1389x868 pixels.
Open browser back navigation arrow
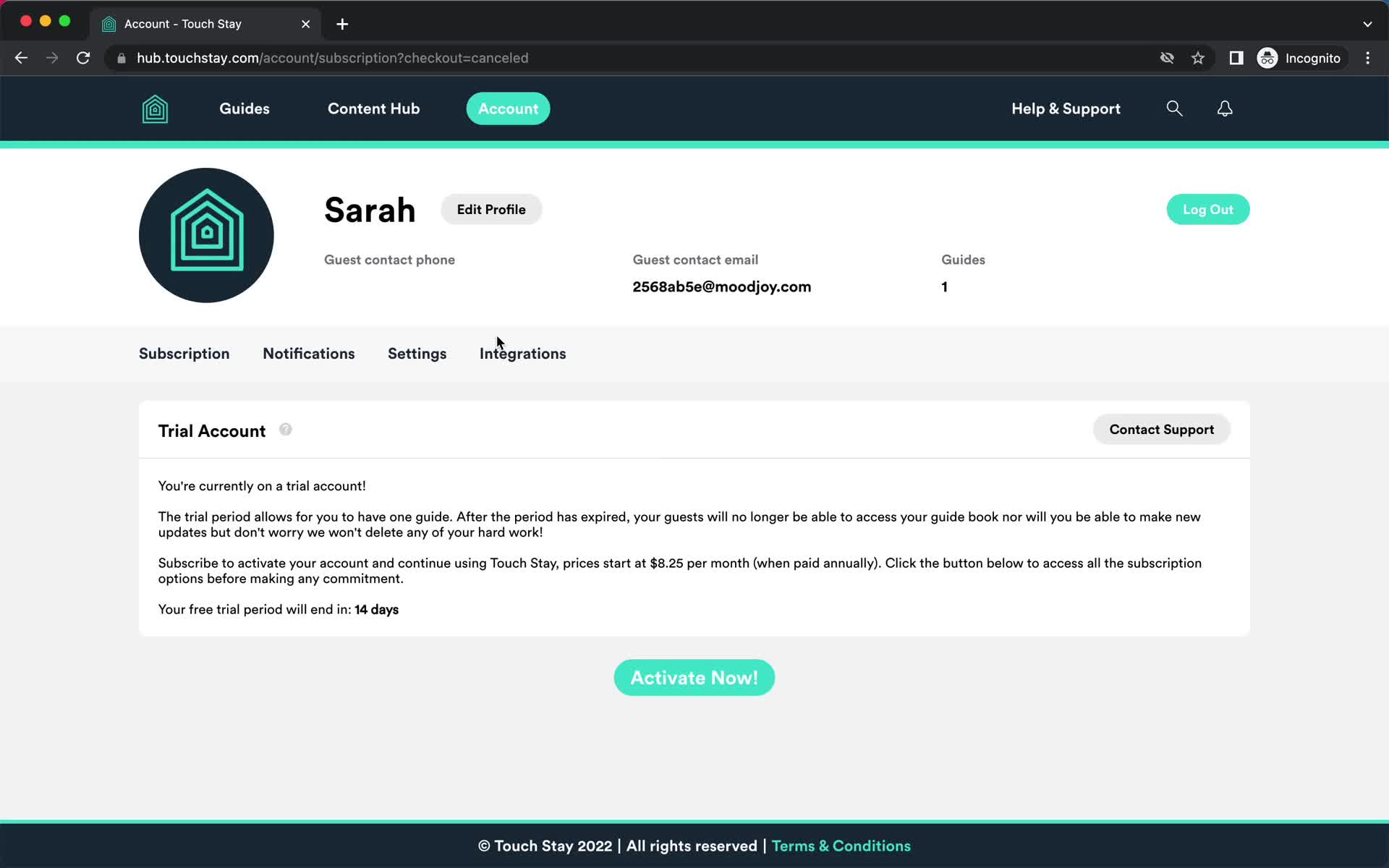tap(22, 57)
